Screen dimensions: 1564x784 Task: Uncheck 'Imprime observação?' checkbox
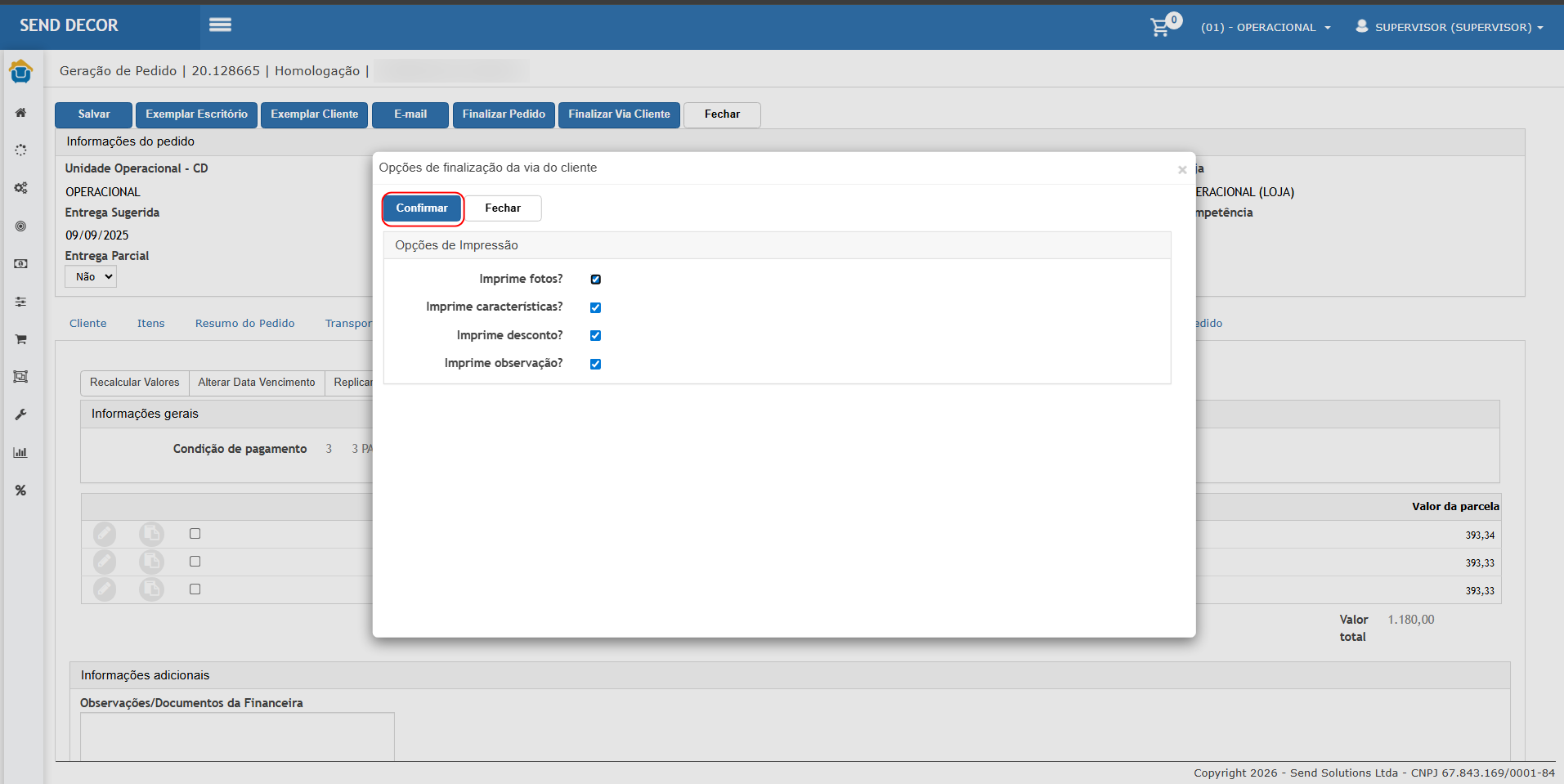[595, 364]
